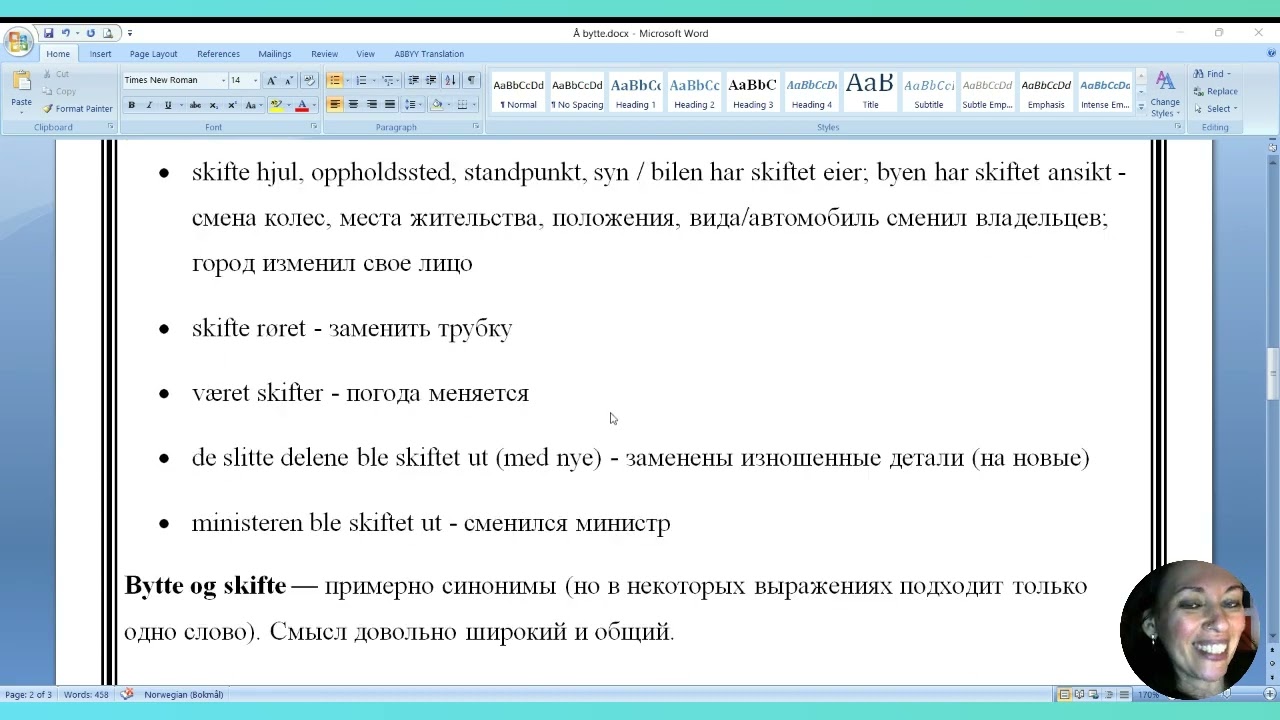Expand the Styles gallery More arrow

(x=1140, y=107)
